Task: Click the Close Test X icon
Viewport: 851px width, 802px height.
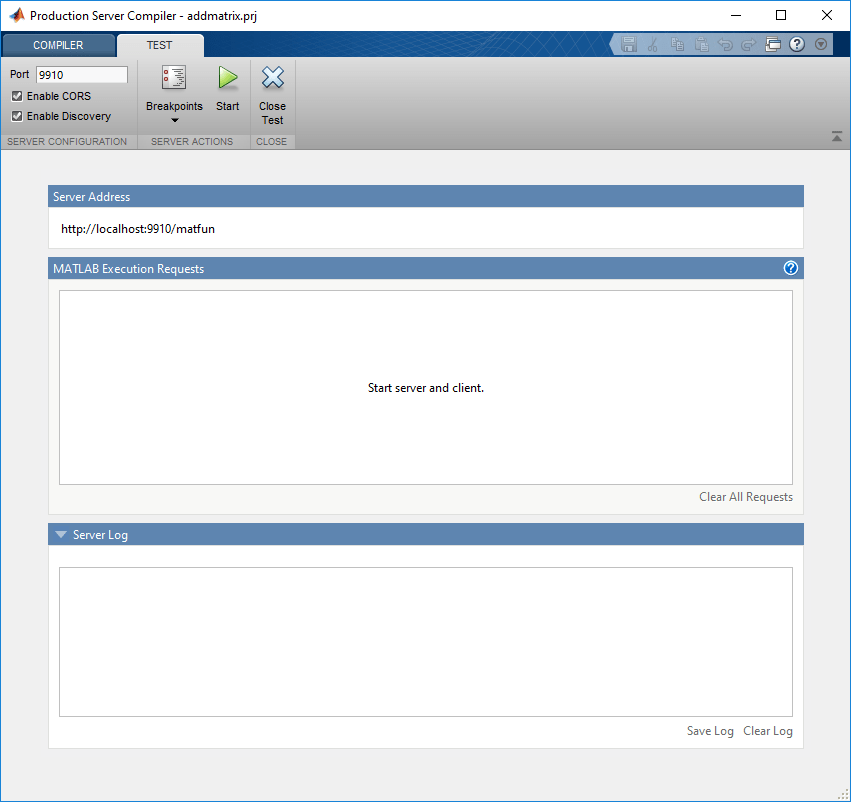Action: 272,78
